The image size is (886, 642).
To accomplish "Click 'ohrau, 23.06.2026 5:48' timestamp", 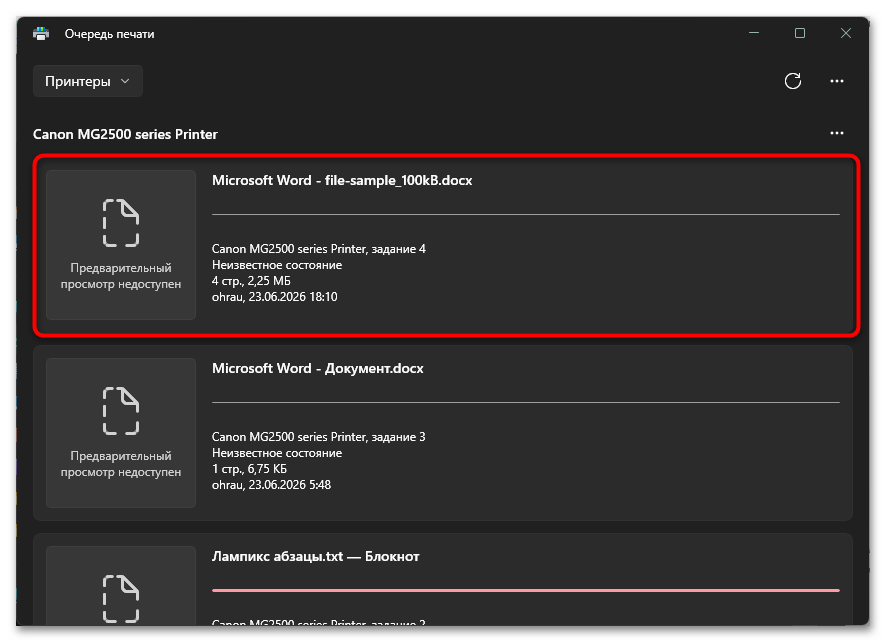I will (x=271, y=485).
